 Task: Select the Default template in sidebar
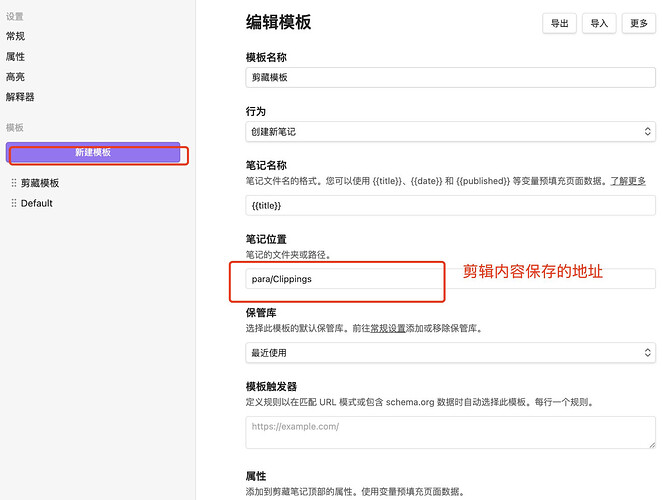click(37, 203)
